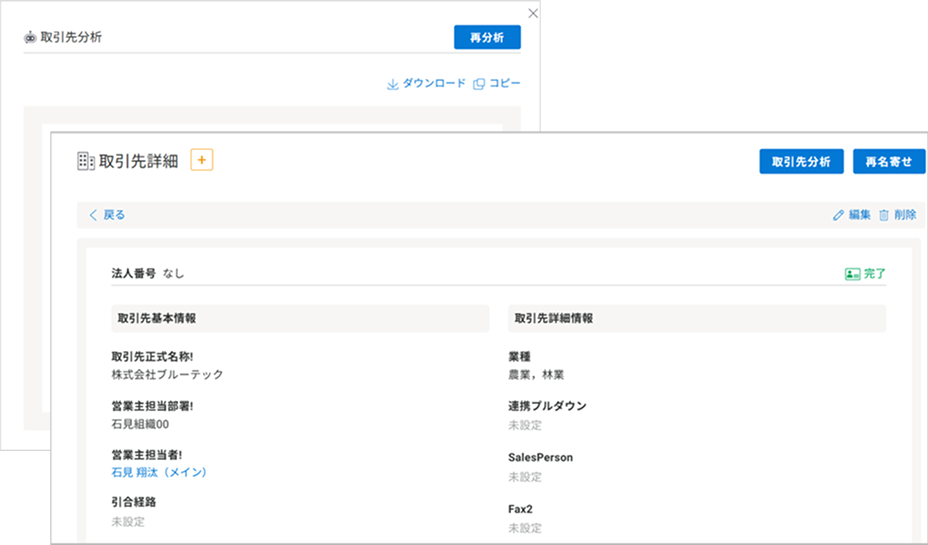Image resolution: width=928 pixels, height=545 pixels.
Task: Click the orange plus button
Action: [x=202, y=160]
